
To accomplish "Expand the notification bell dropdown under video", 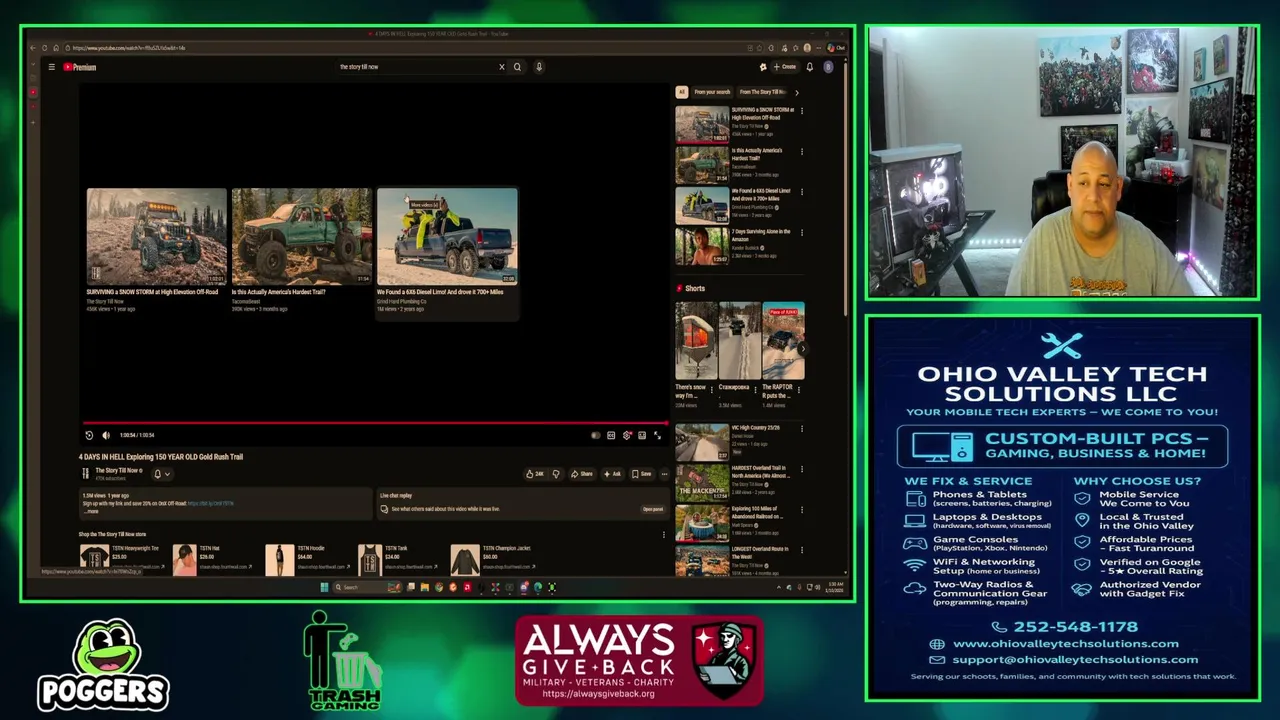I will [161, 474].
